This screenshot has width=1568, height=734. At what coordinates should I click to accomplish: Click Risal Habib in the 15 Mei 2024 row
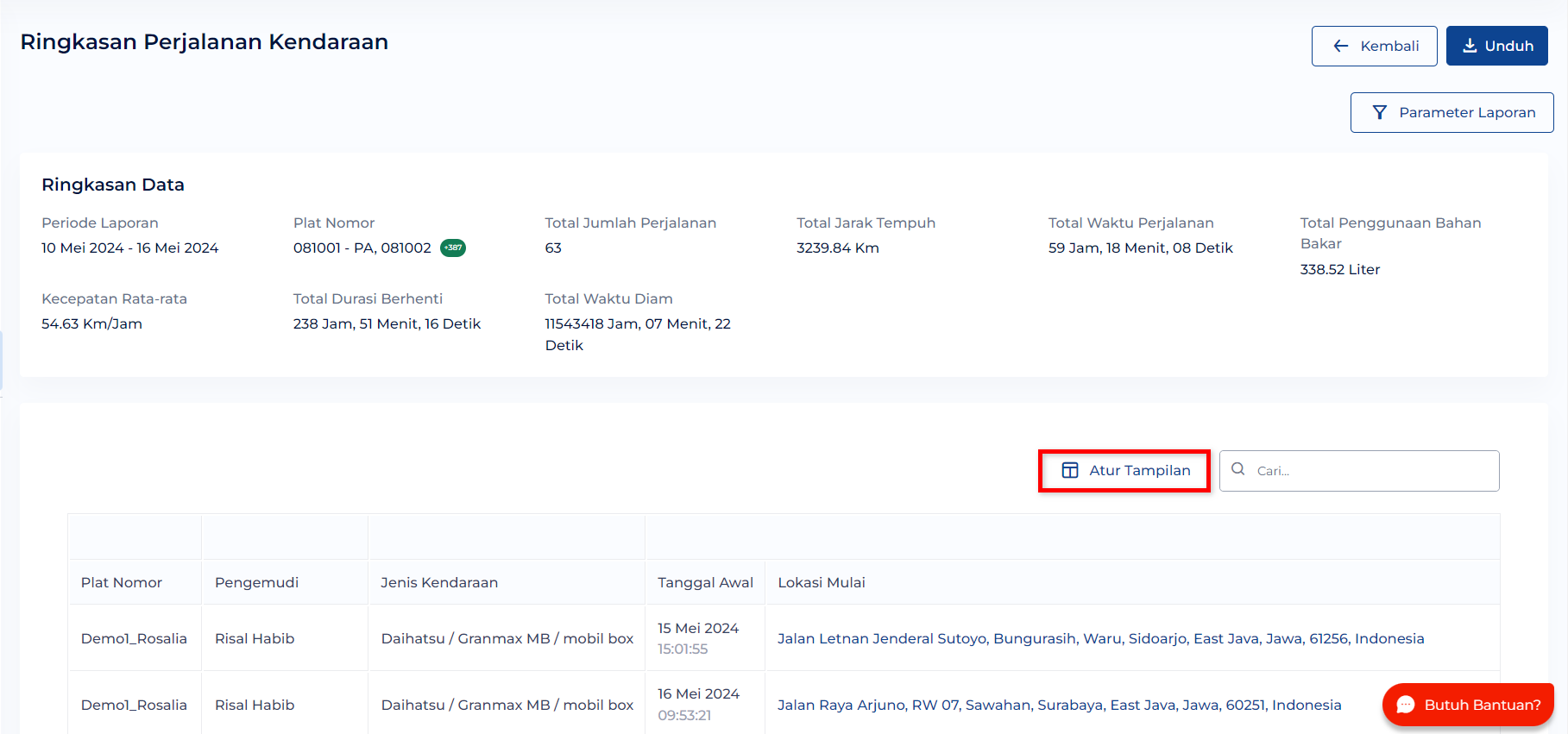pyautogui.click(x=255, y=638)
